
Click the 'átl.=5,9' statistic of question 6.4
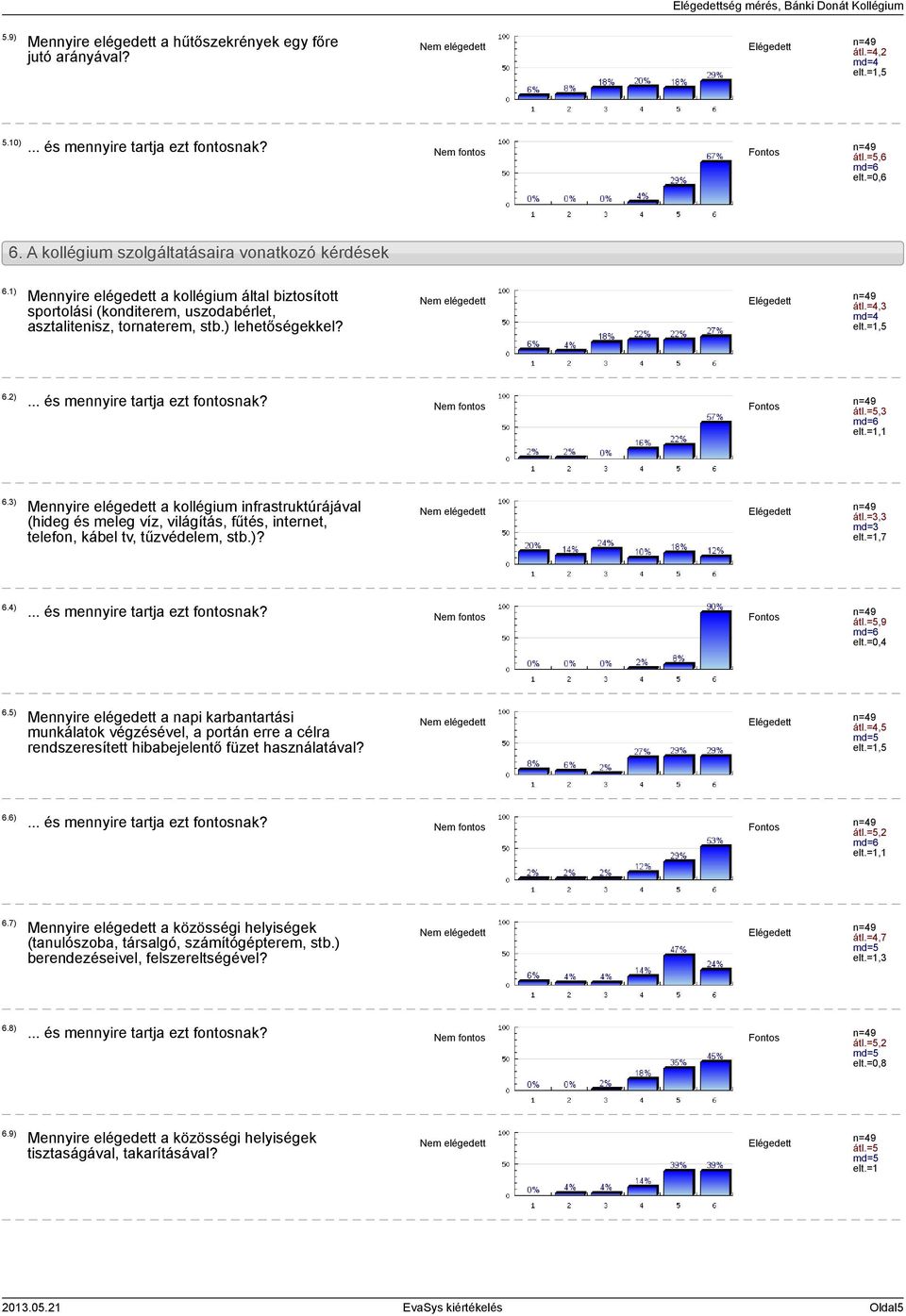[869, 623]
